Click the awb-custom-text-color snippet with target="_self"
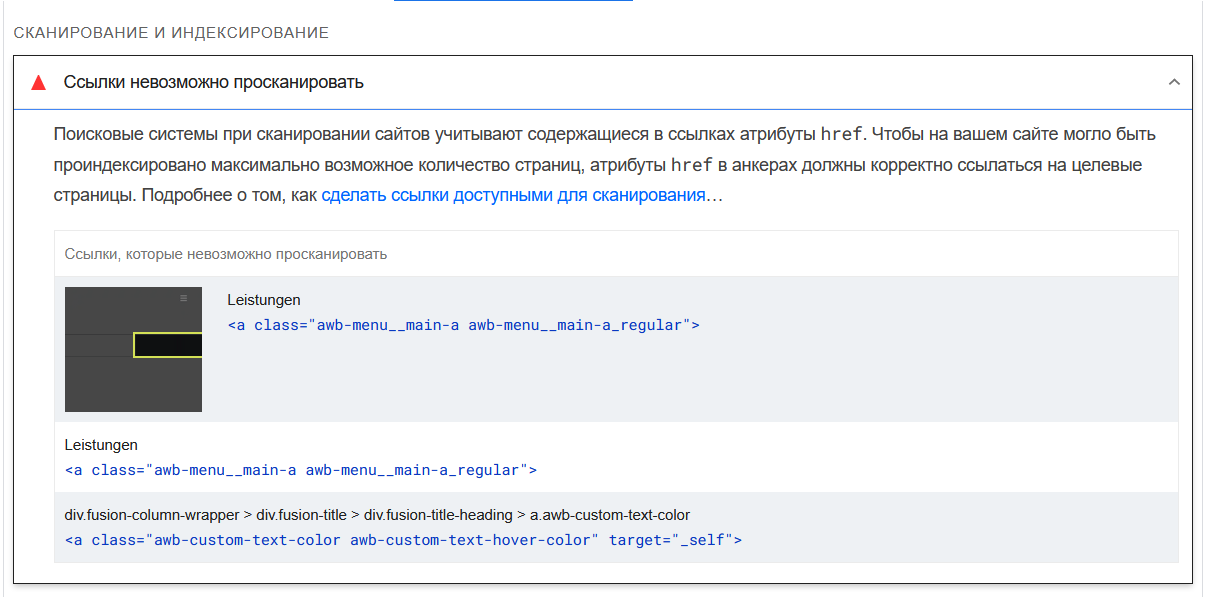This screenshot has height=597, width=1232. (x=403, y=540)
